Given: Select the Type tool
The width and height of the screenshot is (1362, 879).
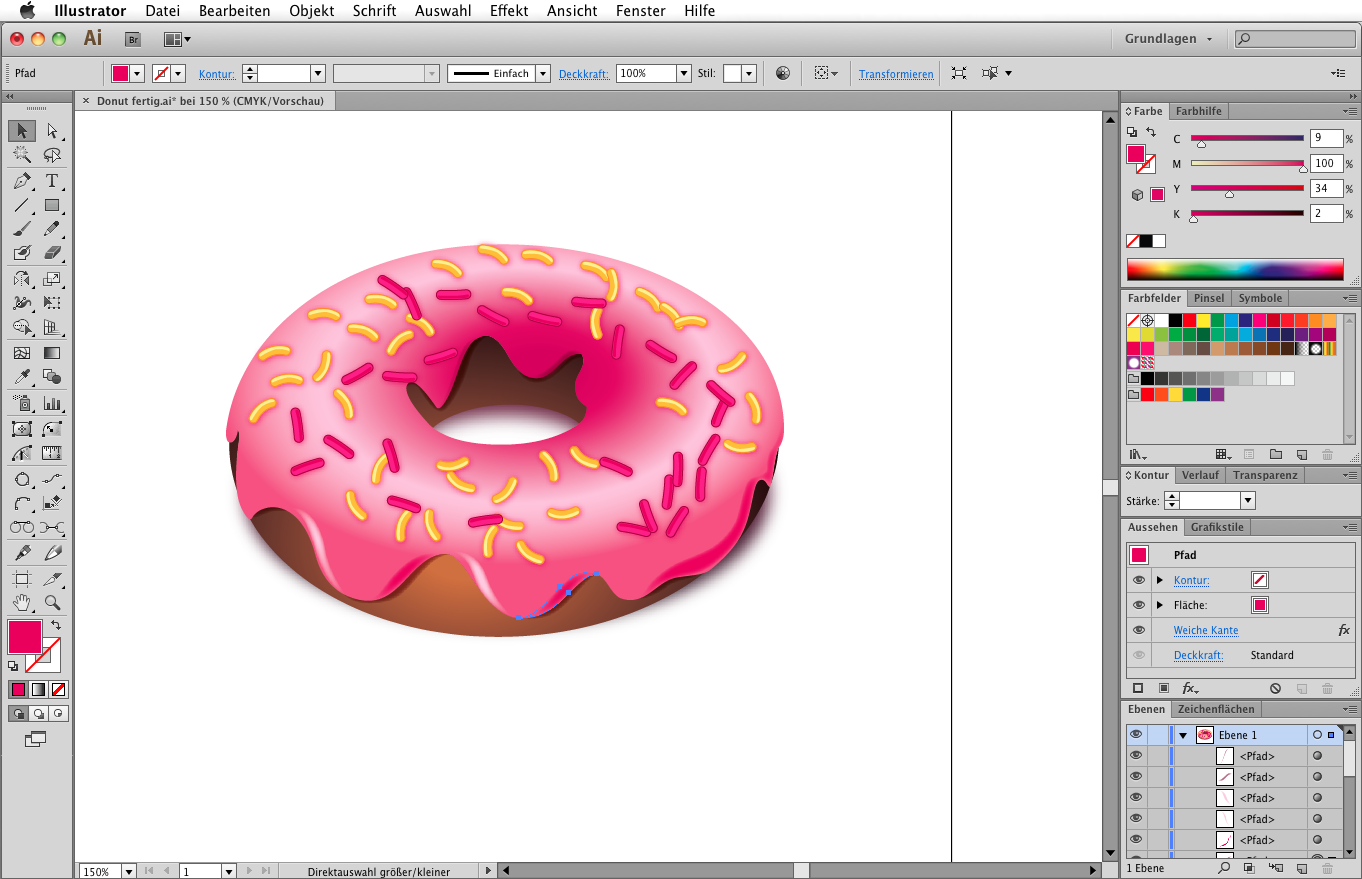Looking at the screenshot, I should pos(52,181).
